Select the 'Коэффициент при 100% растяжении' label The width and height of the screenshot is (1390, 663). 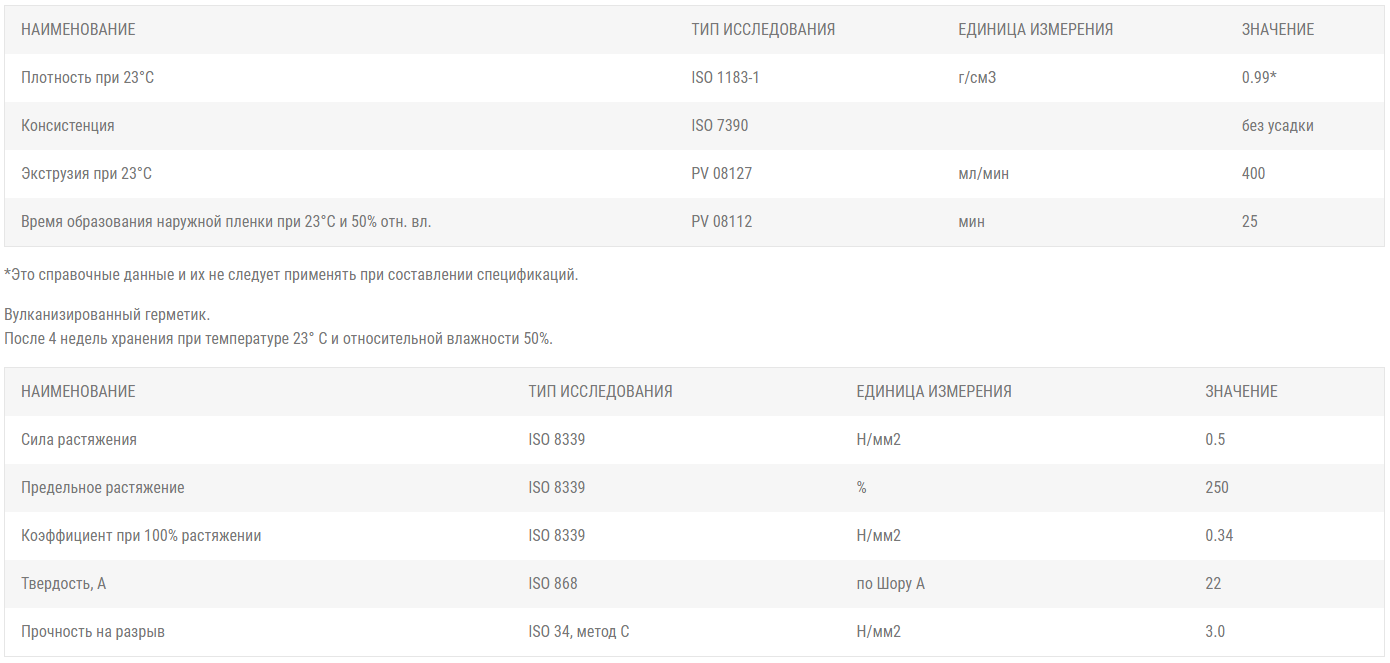point(141,536)
